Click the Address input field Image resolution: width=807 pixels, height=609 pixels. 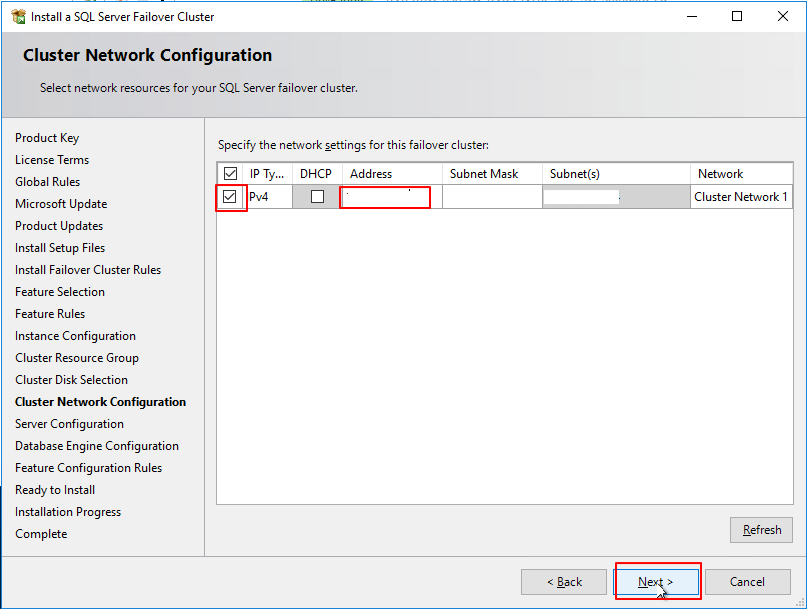(x=385, y=196)
